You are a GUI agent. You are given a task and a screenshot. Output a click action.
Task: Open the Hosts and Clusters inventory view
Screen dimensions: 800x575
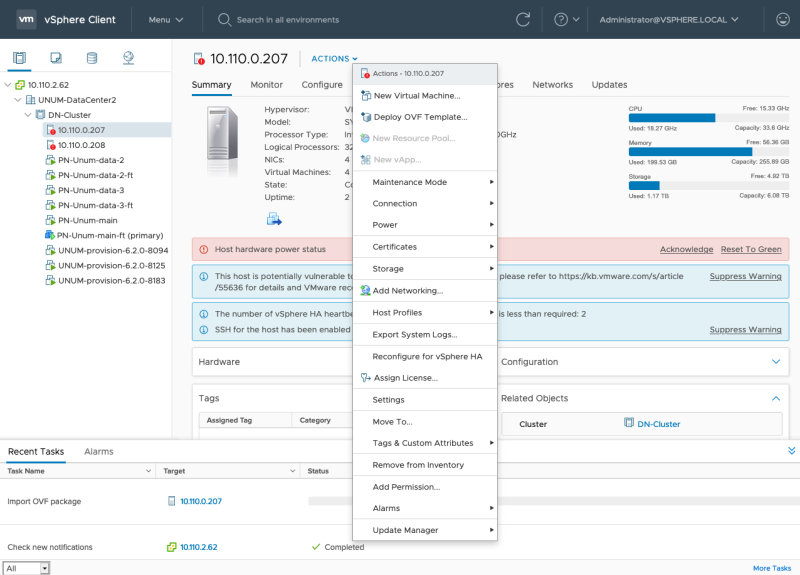point(19,58)
